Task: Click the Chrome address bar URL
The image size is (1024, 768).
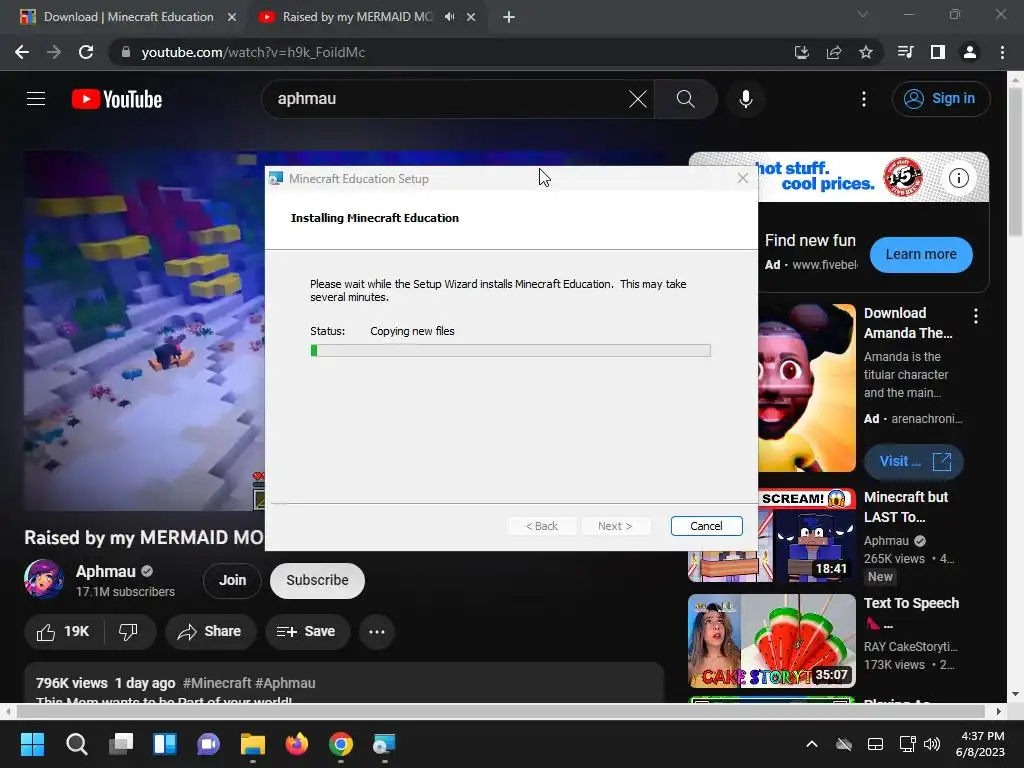Action: 253,52
